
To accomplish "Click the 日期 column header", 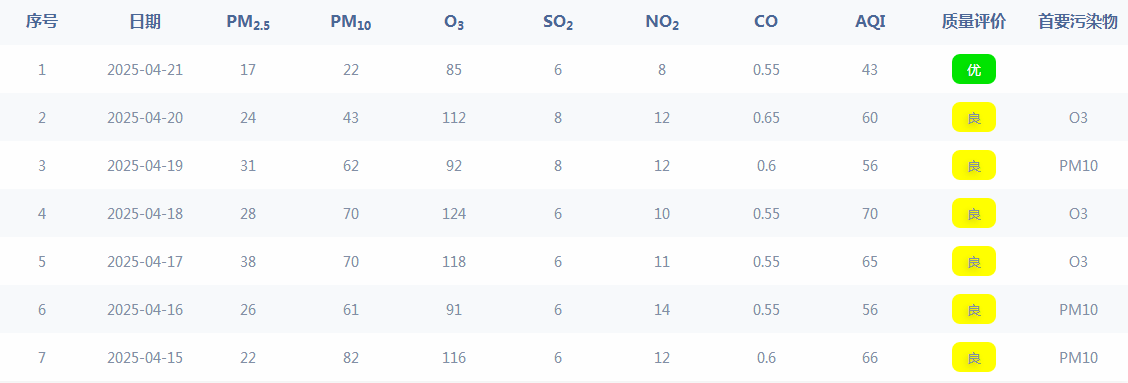I will (x=145, y=22).
